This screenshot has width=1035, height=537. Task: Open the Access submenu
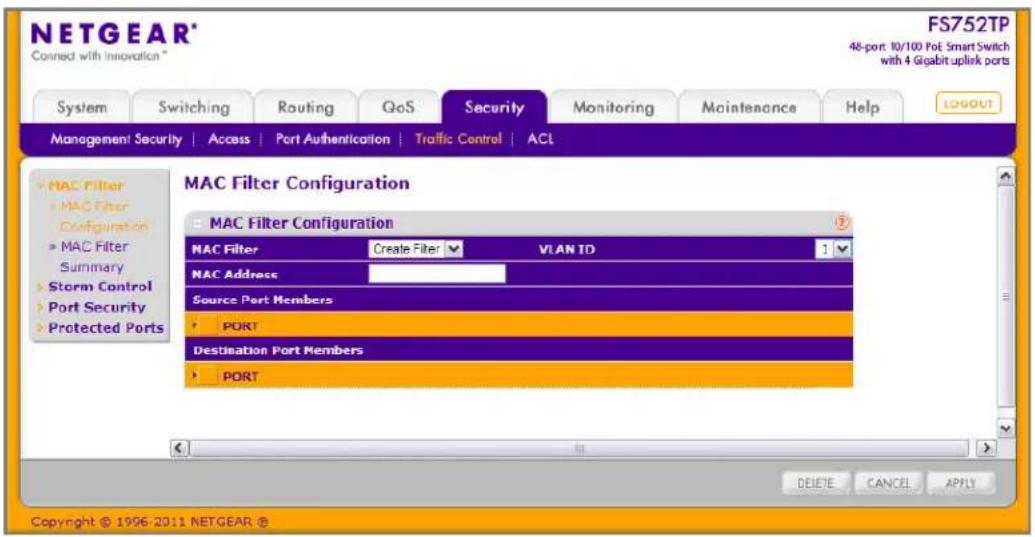click(229, 139)
